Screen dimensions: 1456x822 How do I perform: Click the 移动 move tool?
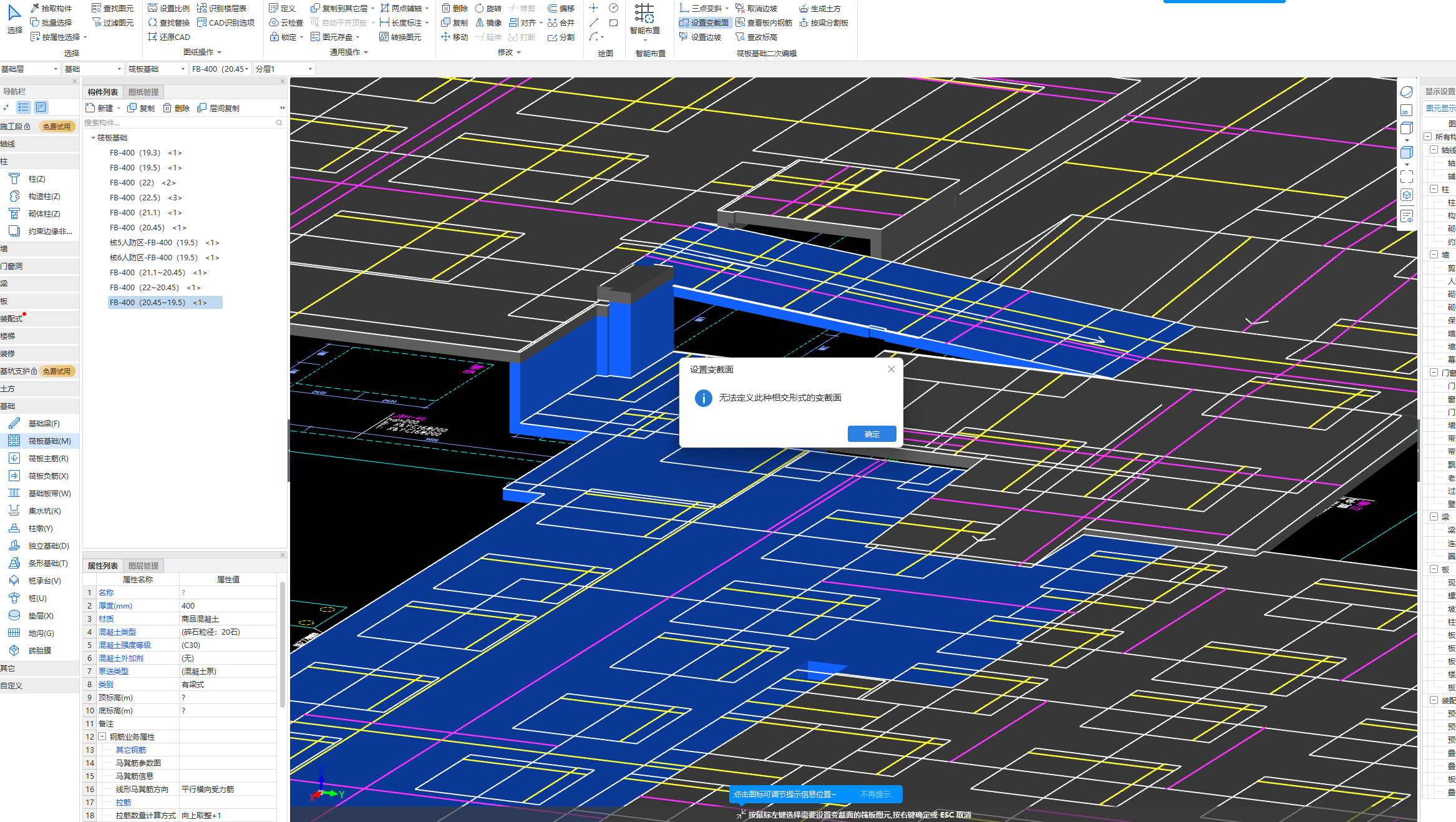pyautogui.click(x=454, y=37)
